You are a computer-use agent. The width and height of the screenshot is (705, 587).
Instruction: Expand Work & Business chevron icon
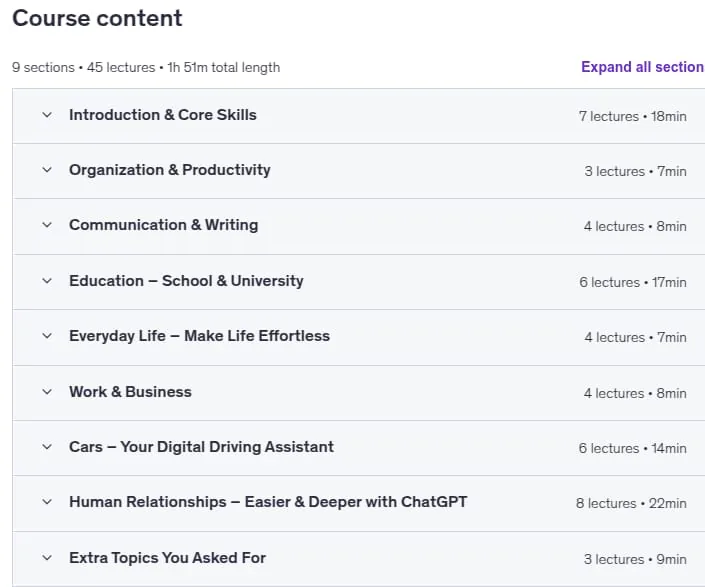coord(47,392)
